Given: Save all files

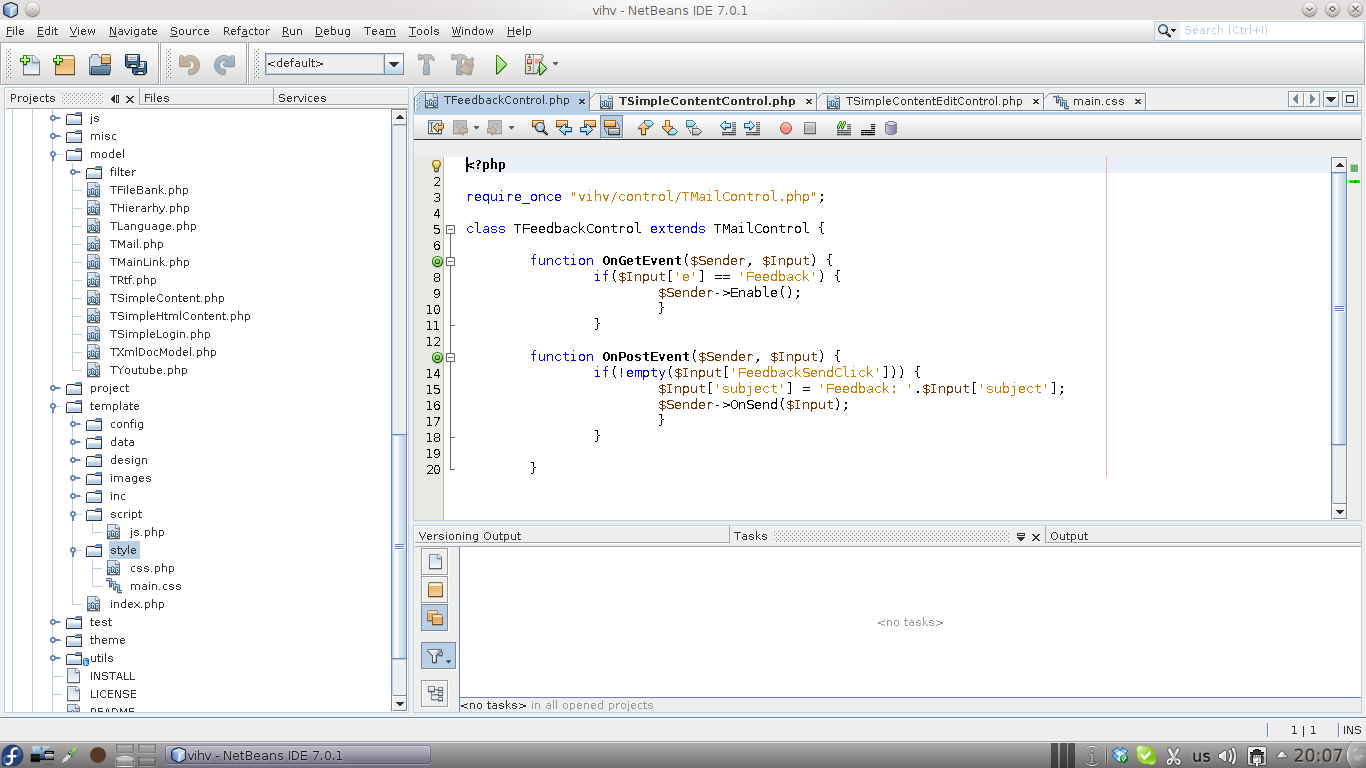Looking at the screenshot, I should point(134,64).
